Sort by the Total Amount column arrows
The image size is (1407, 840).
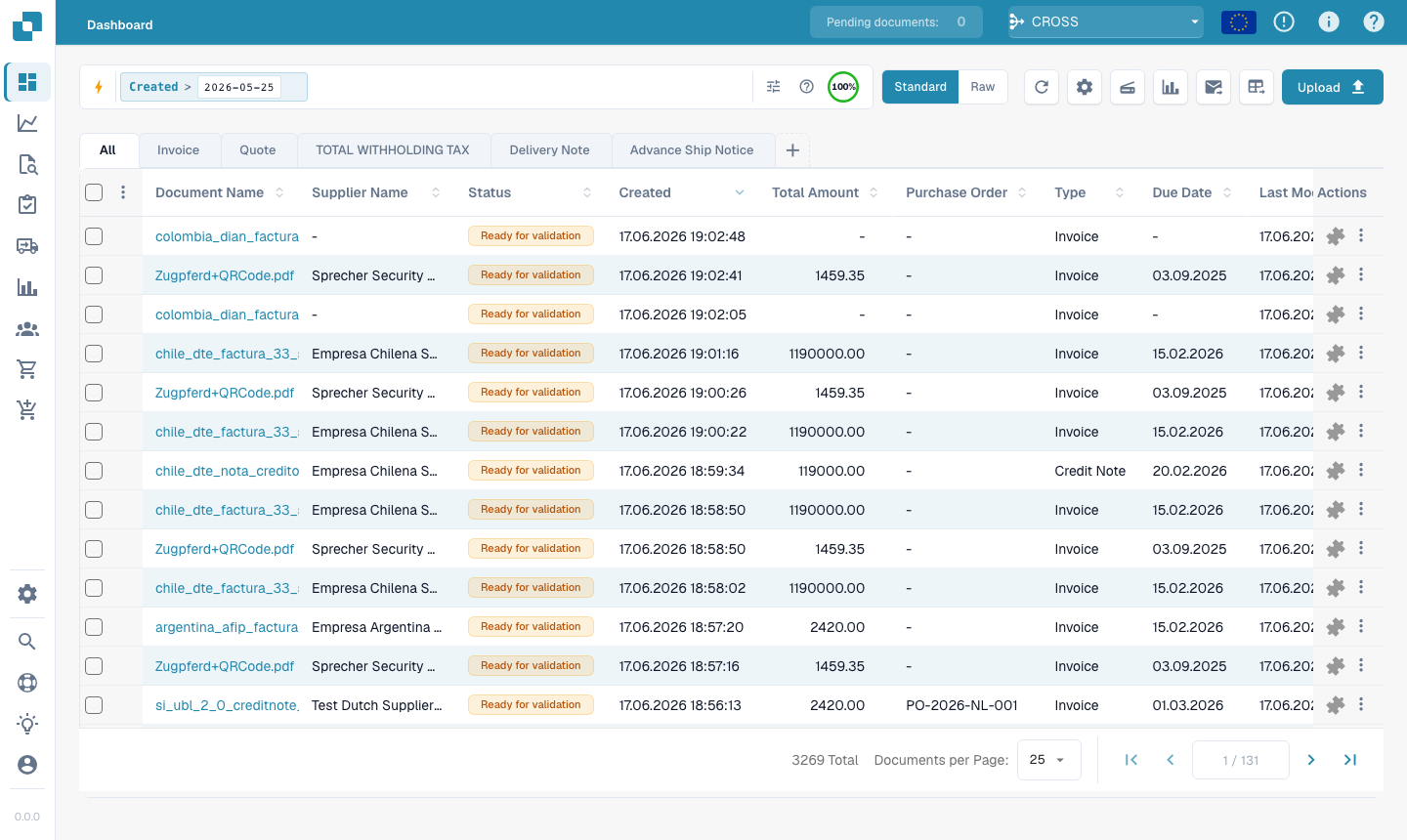(x=874, y=192)
